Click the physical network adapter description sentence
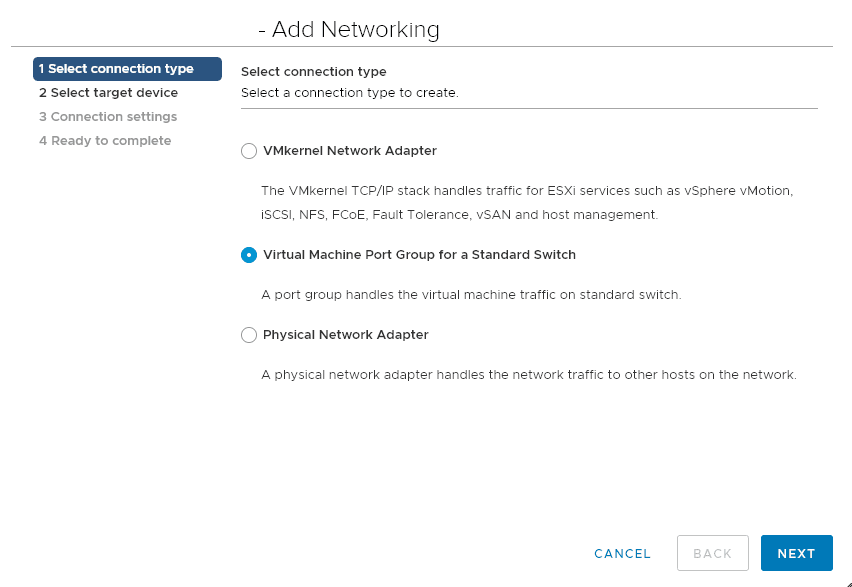 (x=528, y=375)
